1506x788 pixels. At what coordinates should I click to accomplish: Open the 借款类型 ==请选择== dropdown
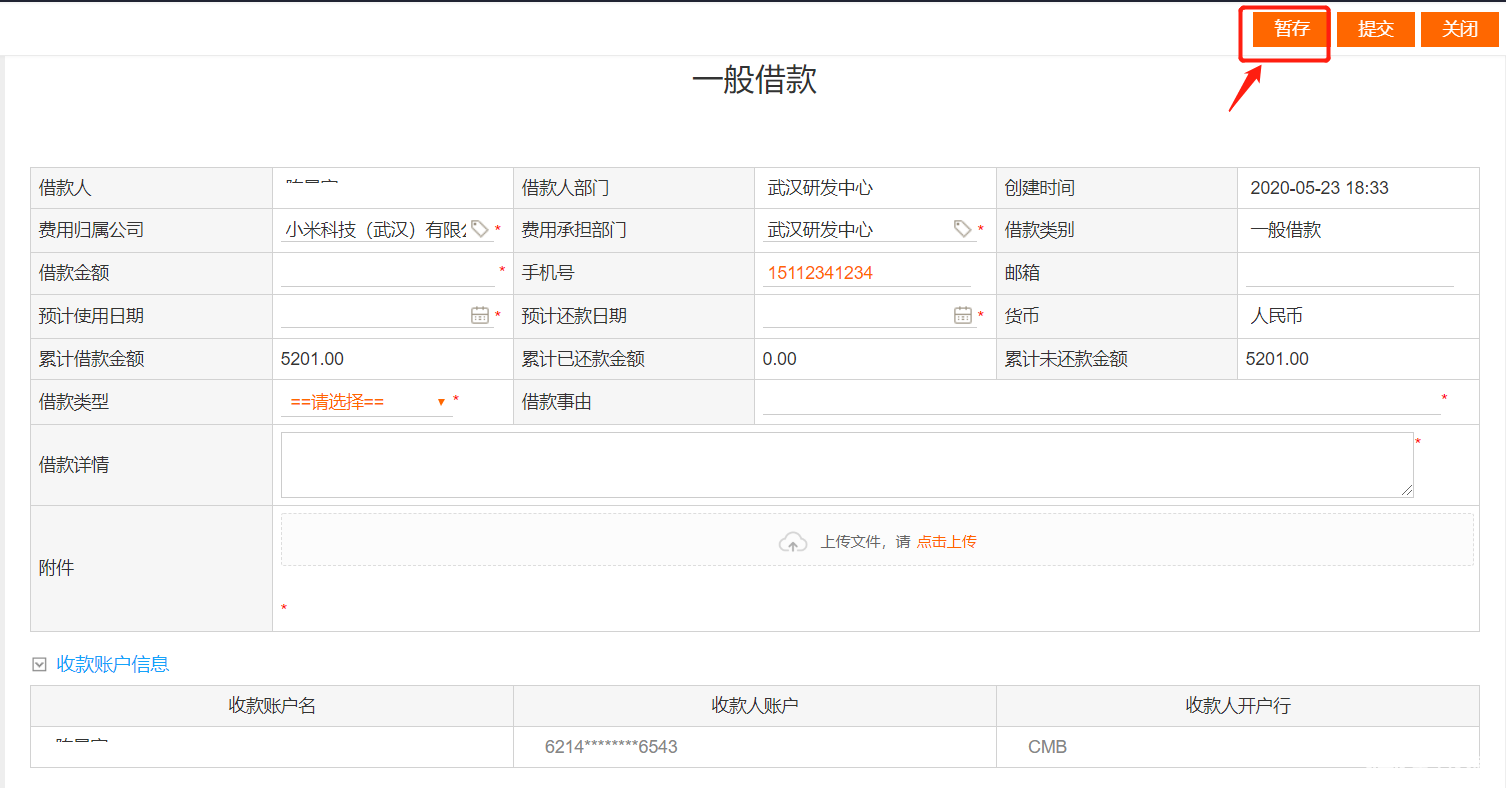pyautogui.click(x=366, y=402)
